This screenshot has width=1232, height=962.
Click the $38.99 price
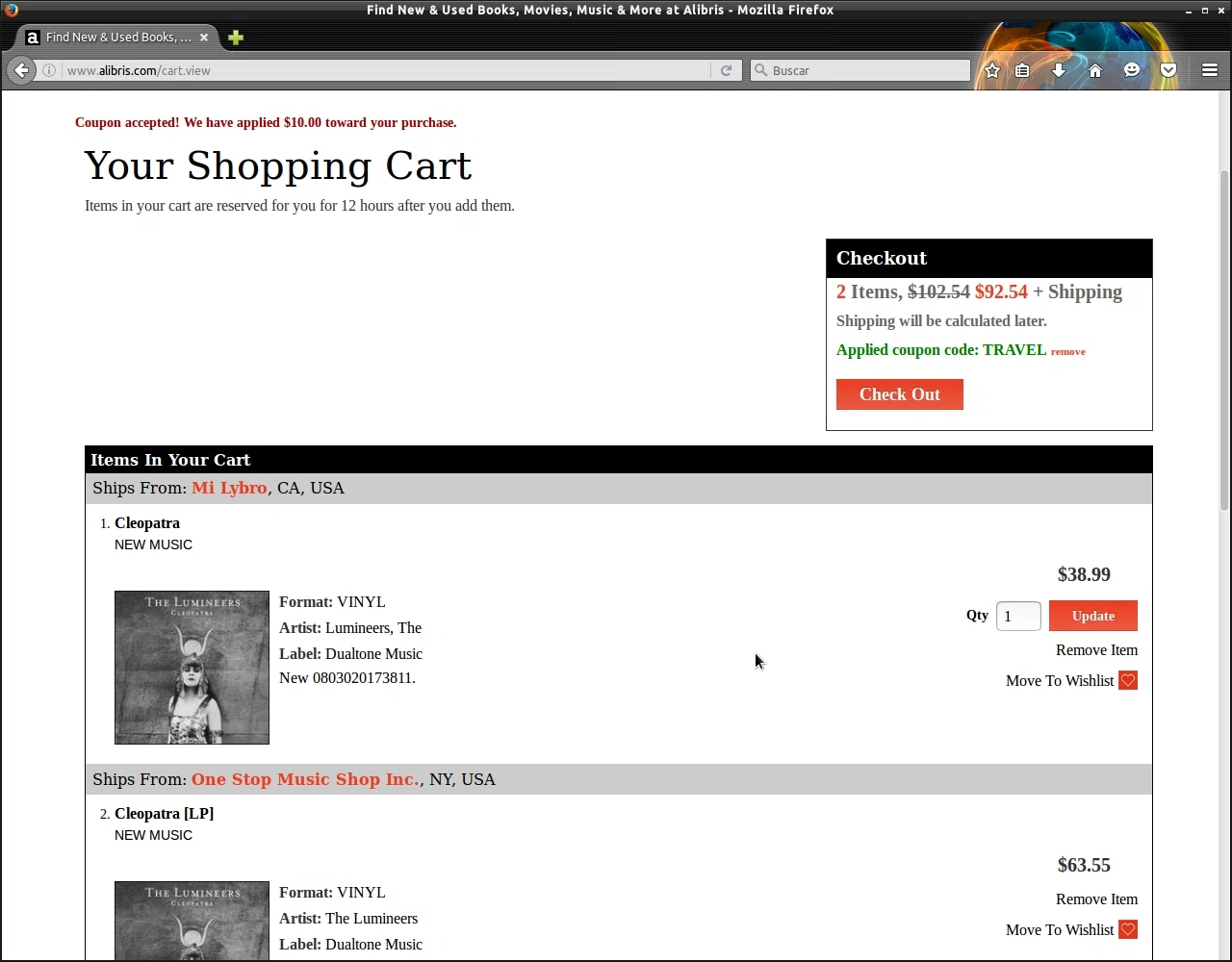(1084, 574)
